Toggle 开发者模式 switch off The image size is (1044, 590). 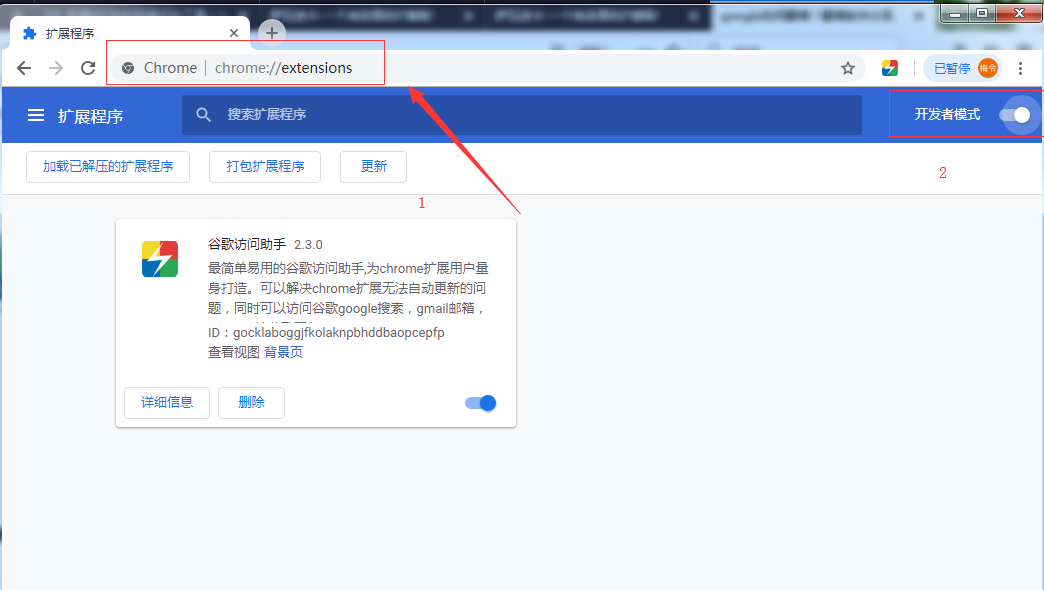click(x=1015, y=115)
